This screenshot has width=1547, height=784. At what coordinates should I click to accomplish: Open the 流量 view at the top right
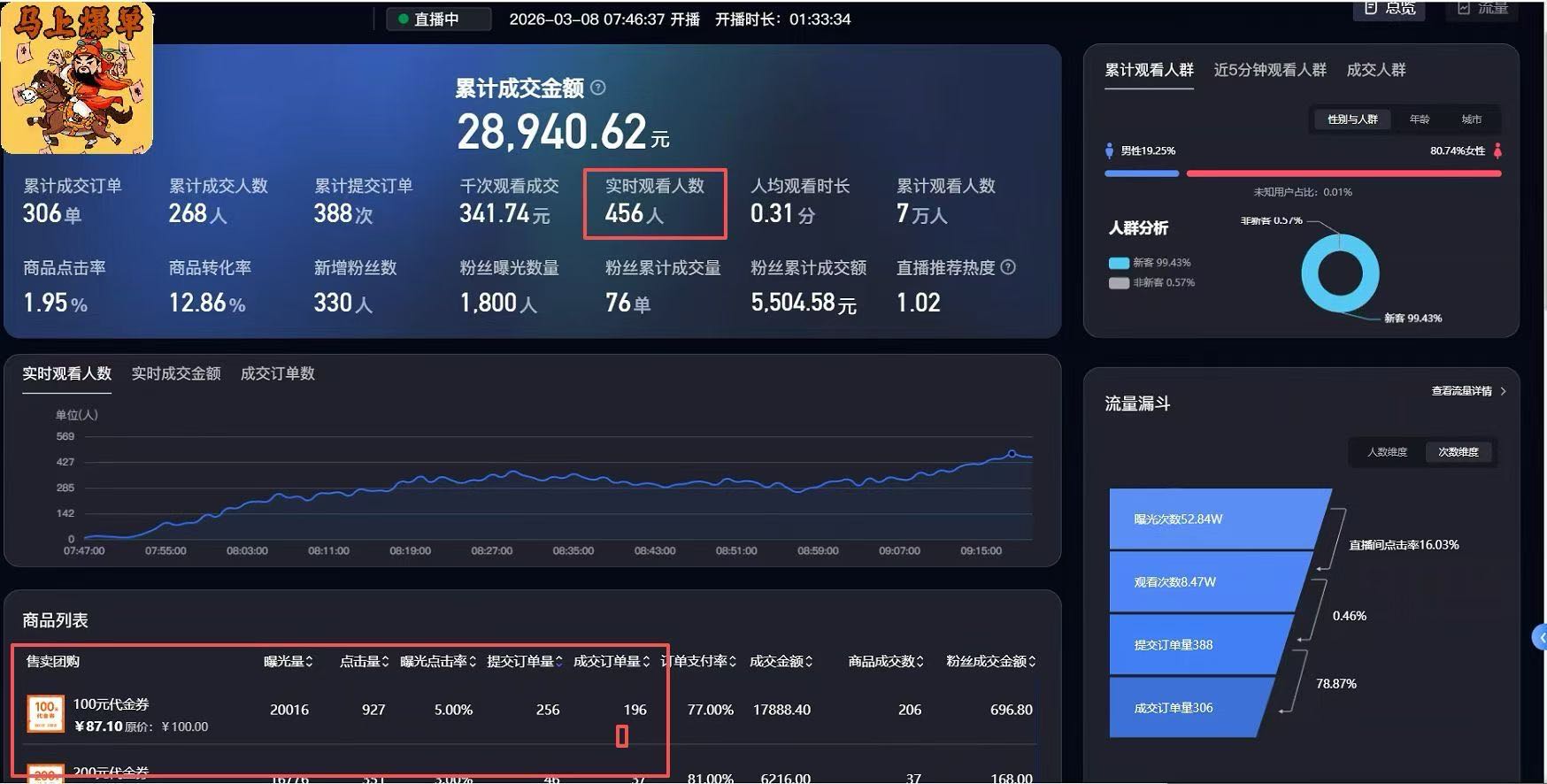[1482, 9]
